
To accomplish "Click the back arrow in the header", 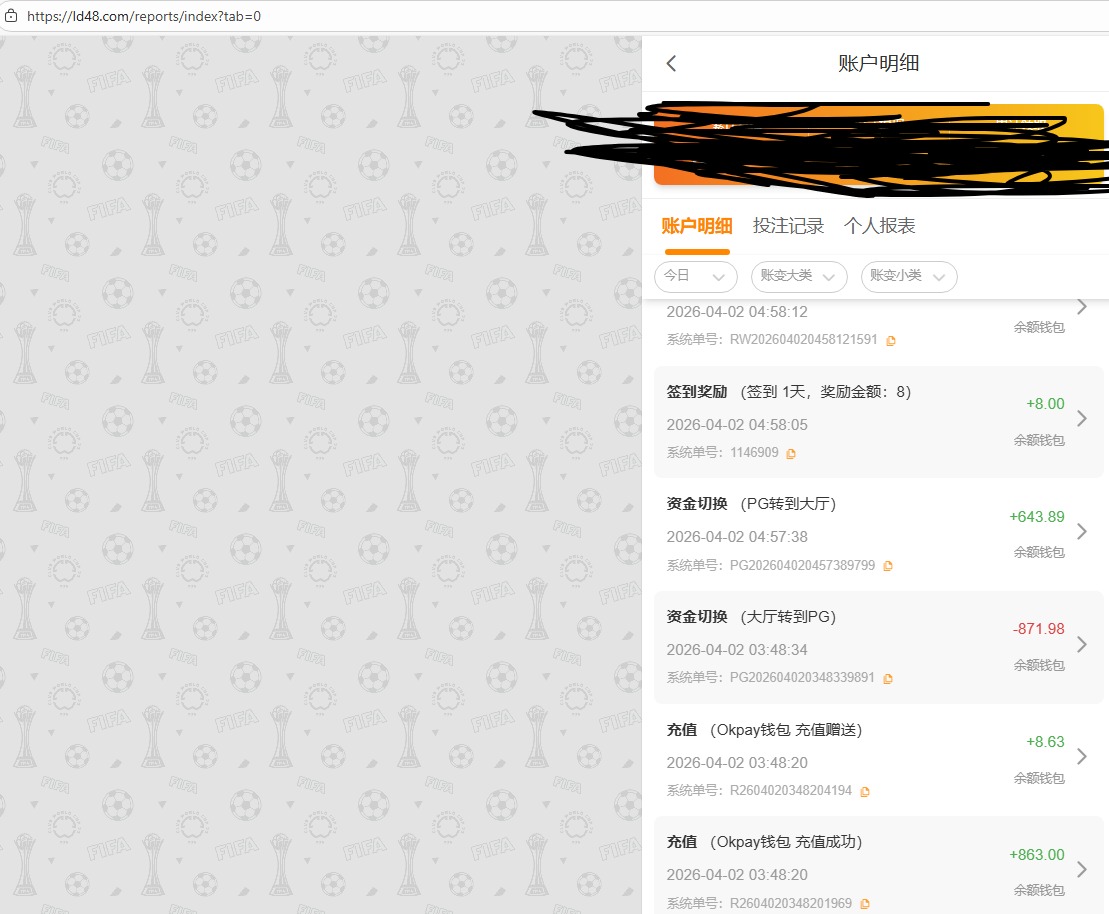I will tap(671, 64).
